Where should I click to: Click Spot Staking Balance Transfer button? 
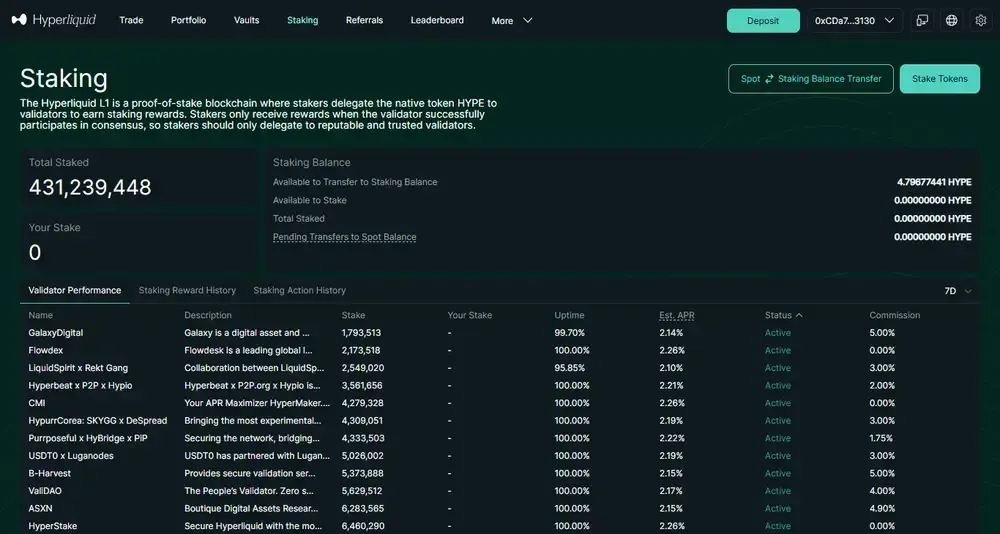point(810,79)
